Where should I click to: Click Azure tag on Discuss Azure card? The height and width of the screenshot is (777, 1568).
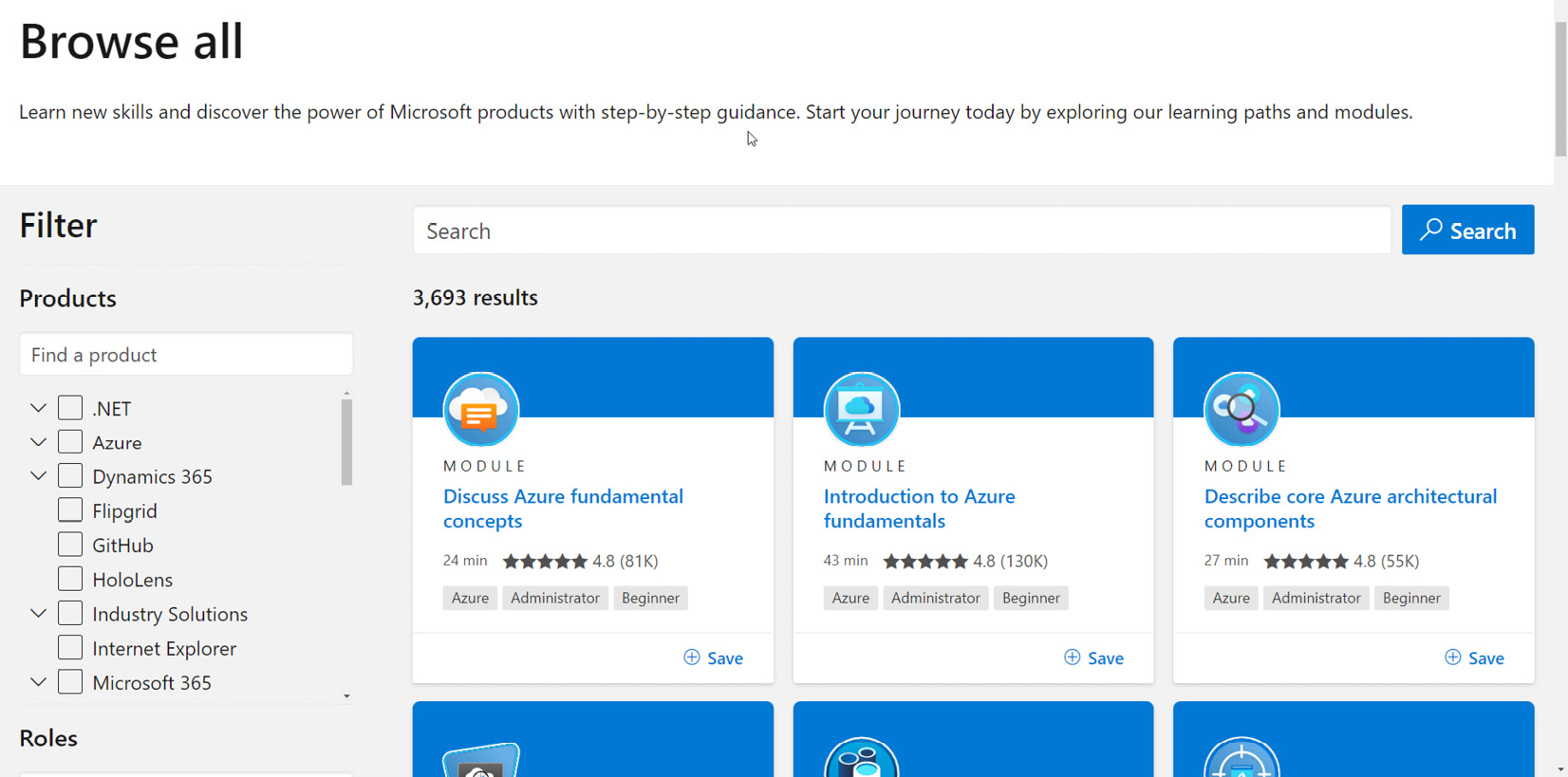[470, 598]
